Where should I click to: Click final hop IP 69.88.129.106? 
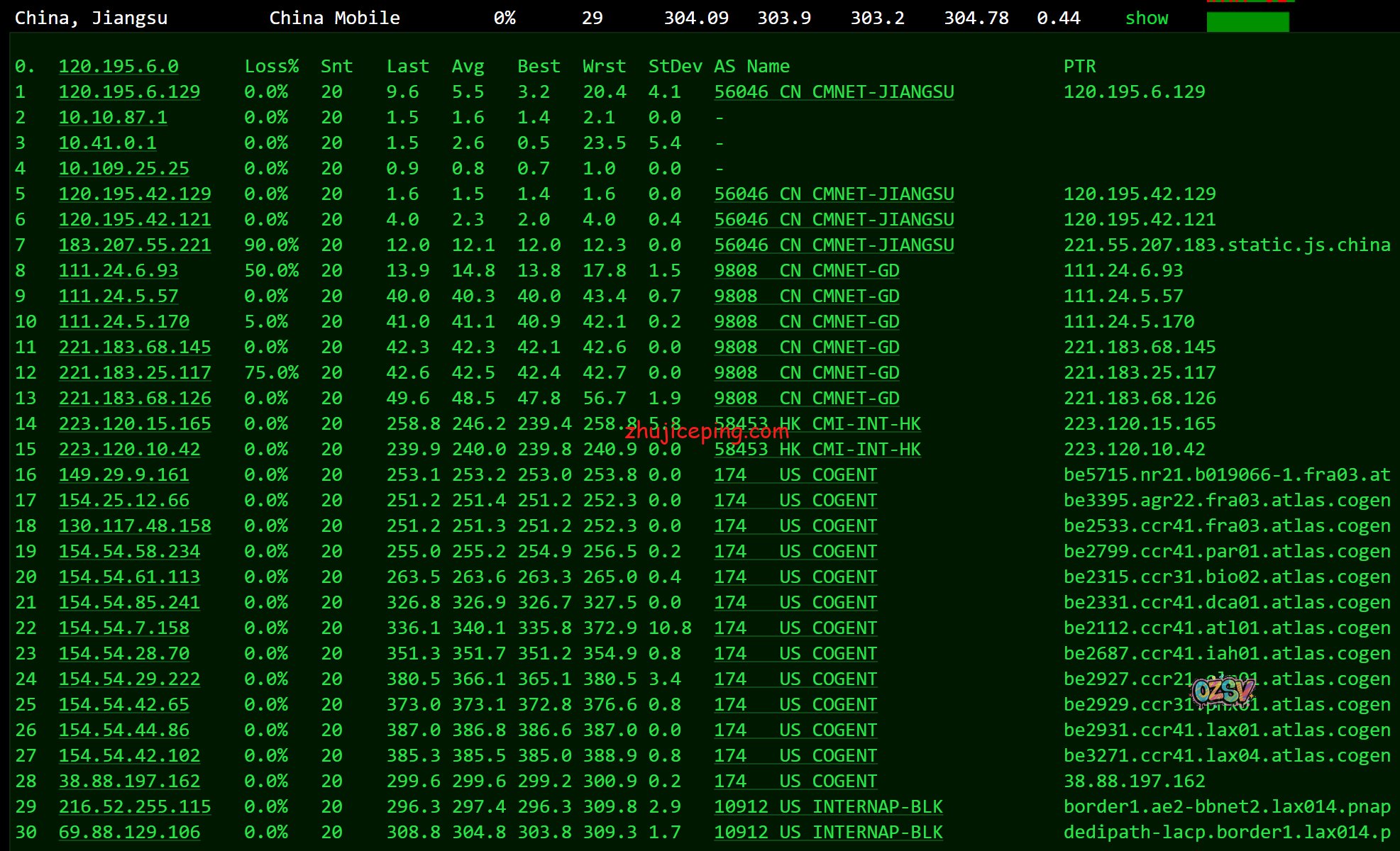coord(129,833)
